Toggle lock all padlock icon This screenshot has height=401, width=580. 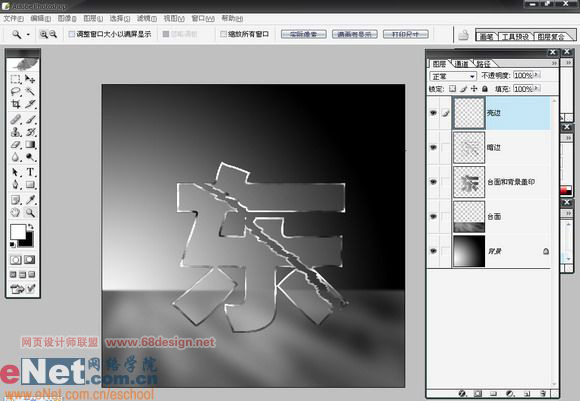click(485, 89)
